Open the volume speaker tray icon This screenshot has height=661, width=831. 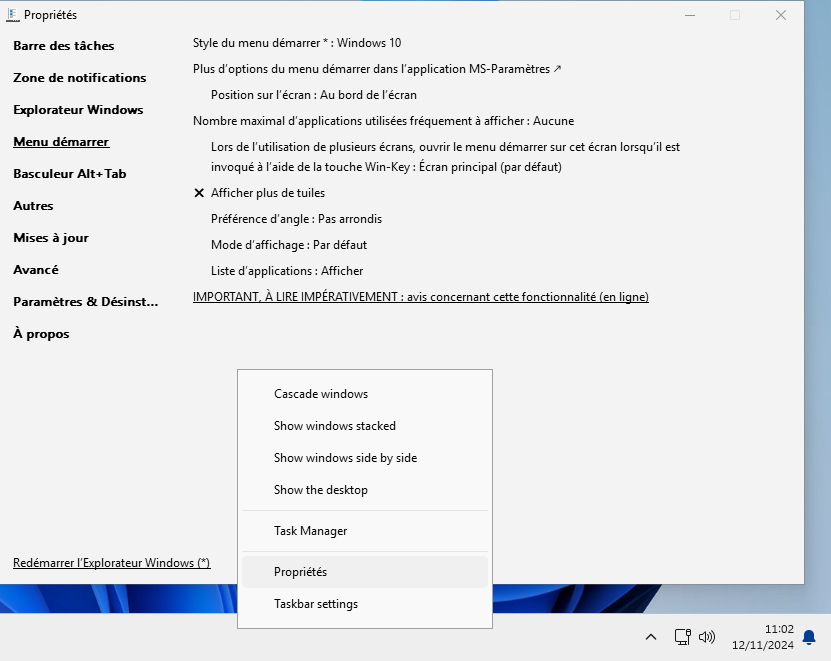[707, 637]
